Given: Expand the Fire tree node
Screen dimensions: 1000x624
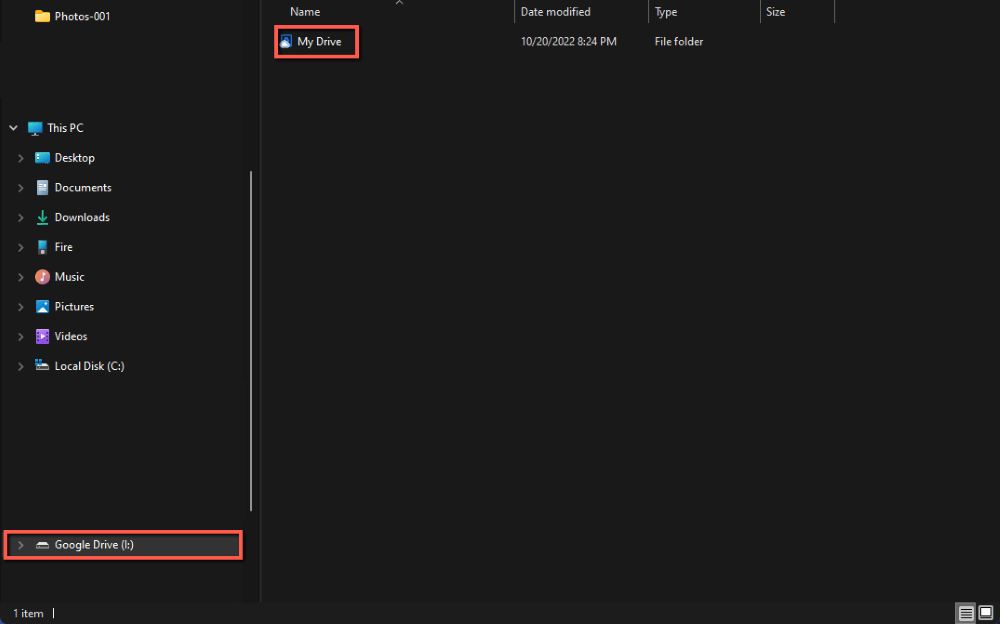Looking at the screenshot, I should click(x=20, y=247).
